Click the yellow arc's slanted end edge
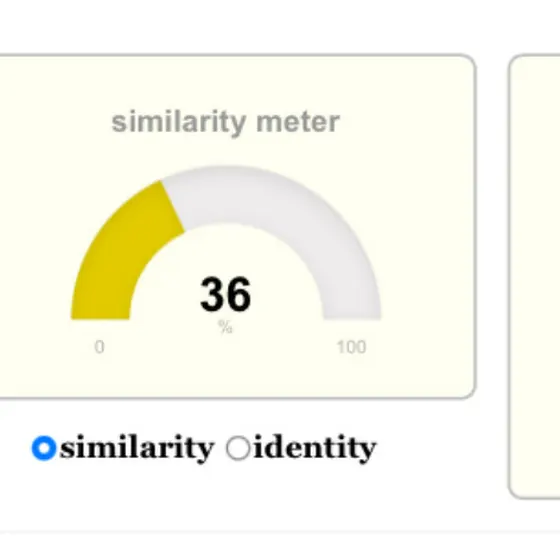The width and height of the screenshot is (560, 560). tap(173, 206)
